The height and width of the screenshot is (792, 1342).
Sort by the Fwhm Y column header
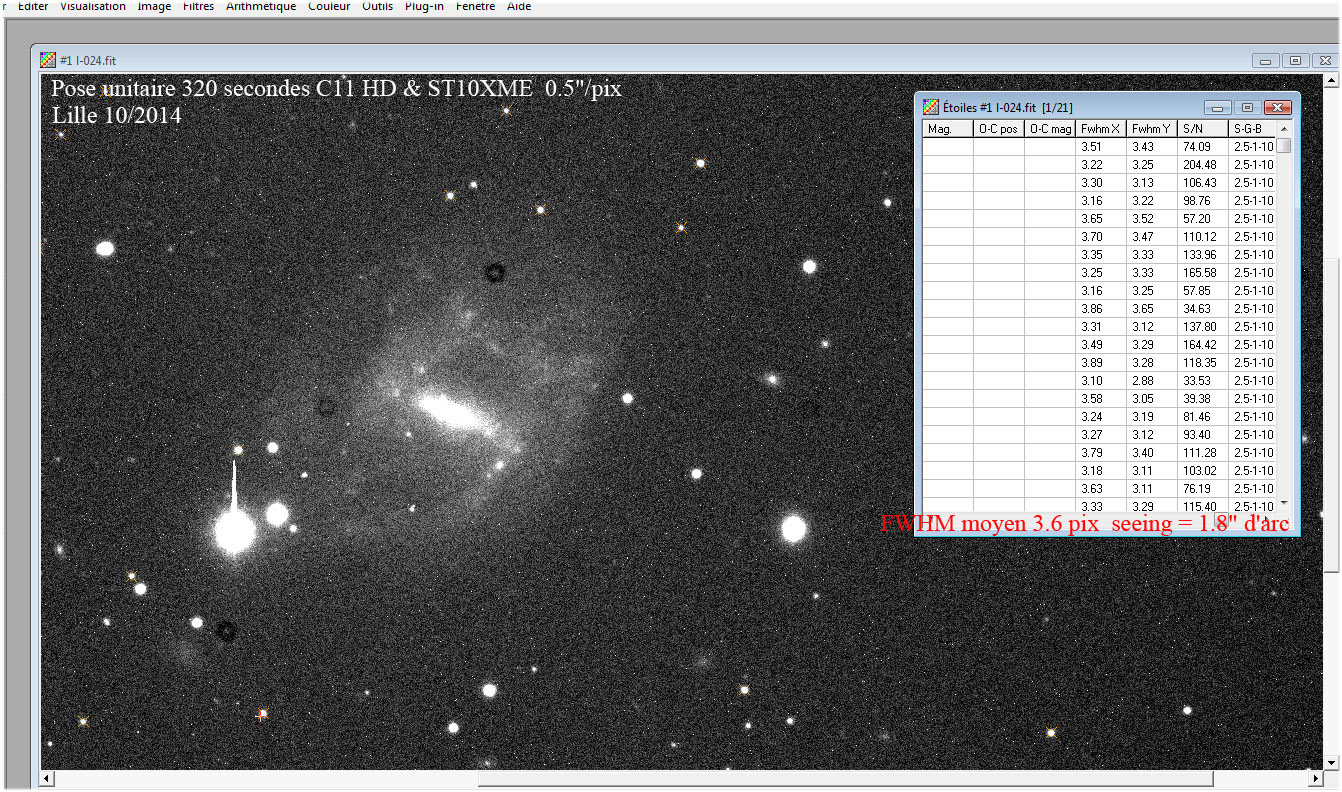tap(1152, 129)
